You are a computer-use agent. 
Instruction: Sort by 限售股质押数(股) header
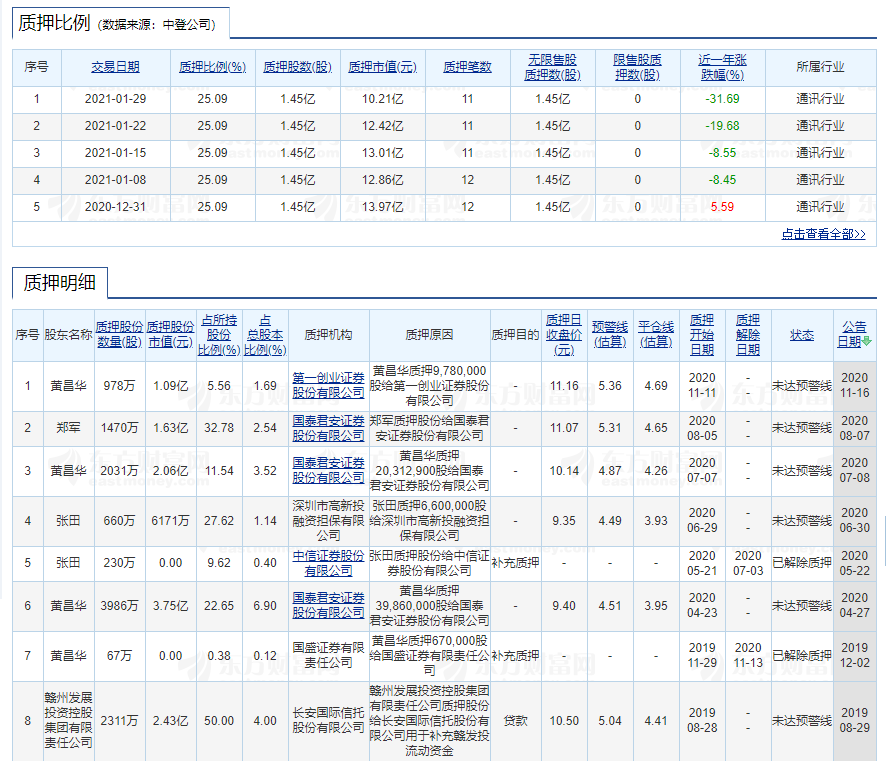(637, 67)
